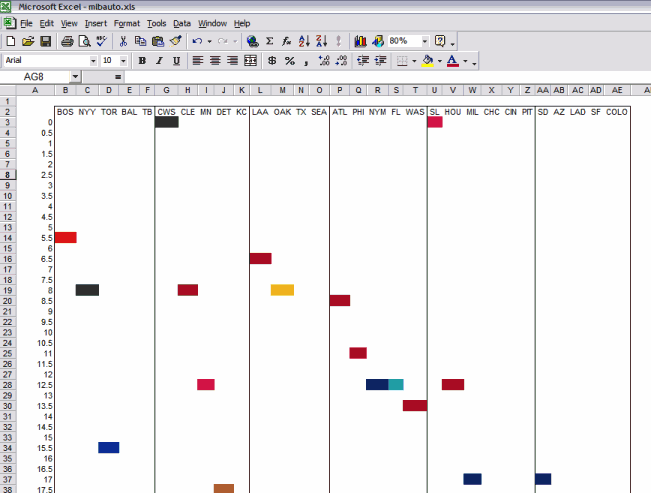Create a new workbook with New icon
651x493 pixels.
(11, 41)
